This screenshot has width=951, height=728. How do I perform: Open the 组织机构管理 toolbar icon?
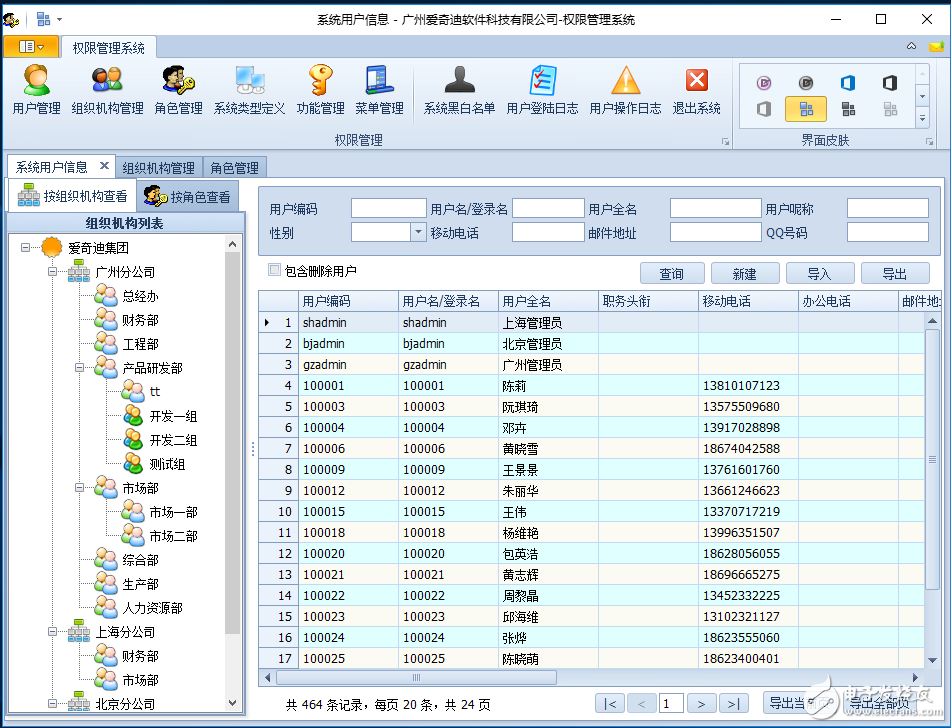coord(106,89)
